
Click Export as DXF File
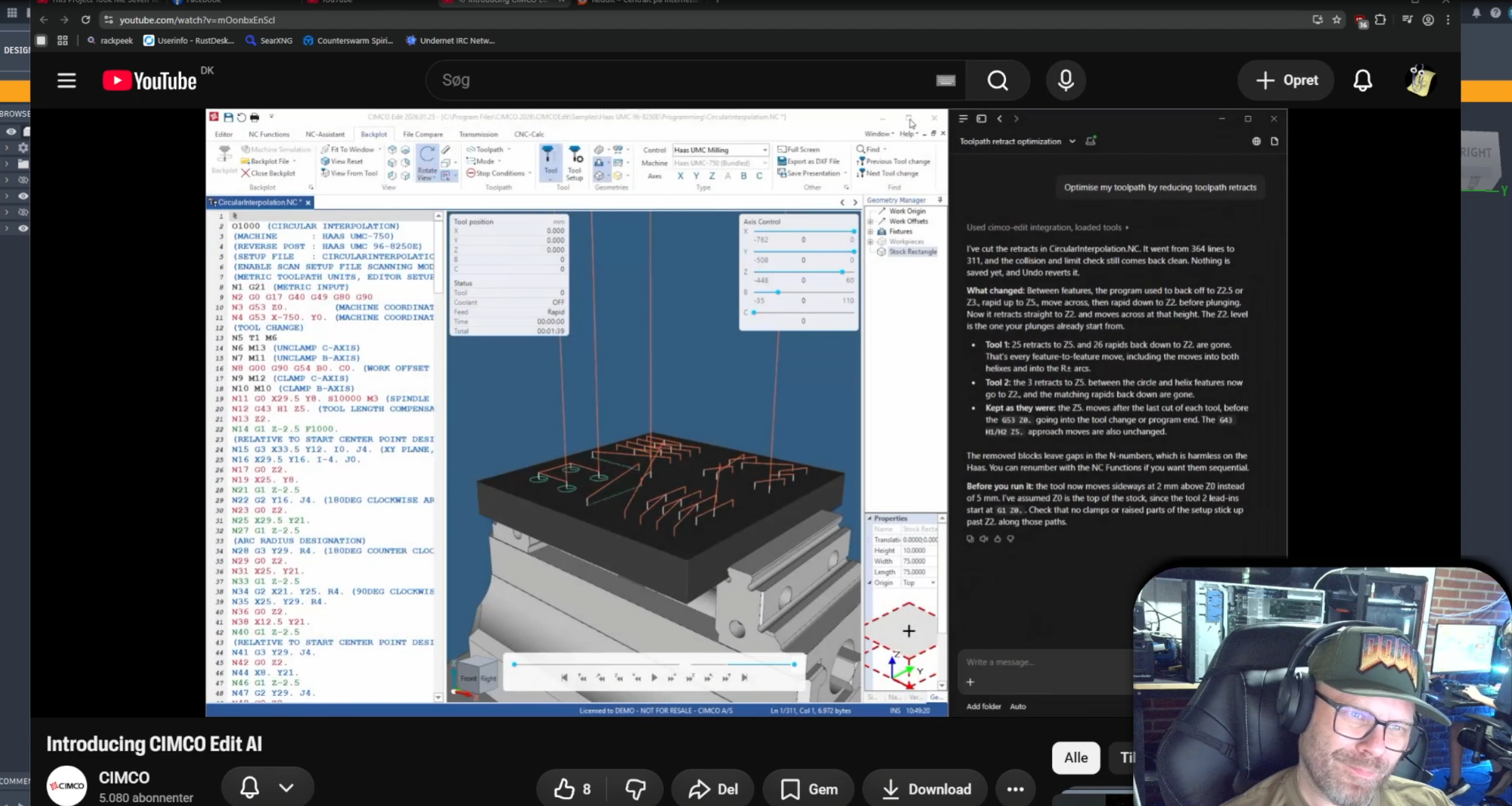[808, 161]
